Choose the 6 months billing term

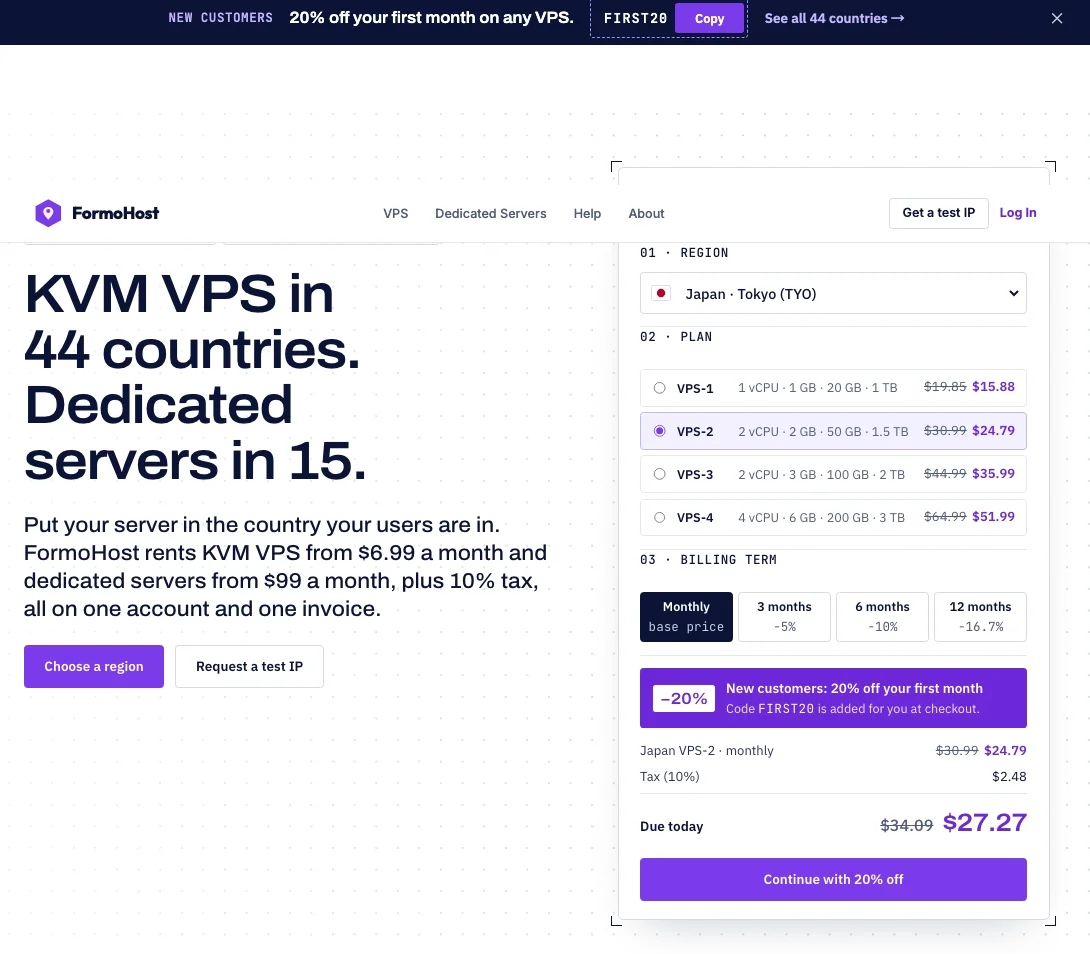(x=882, y=617)
